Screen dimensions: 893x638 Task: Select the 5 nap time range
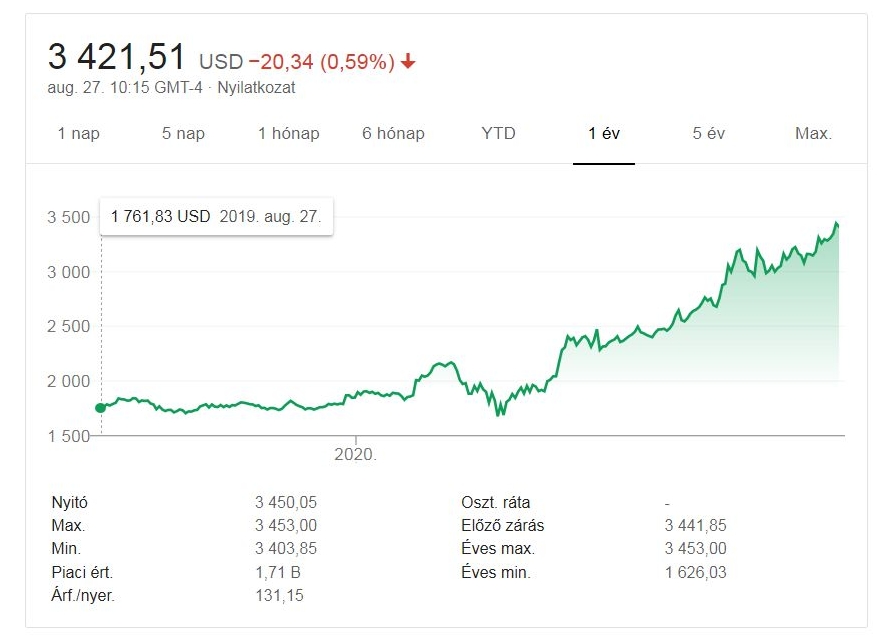183,133
